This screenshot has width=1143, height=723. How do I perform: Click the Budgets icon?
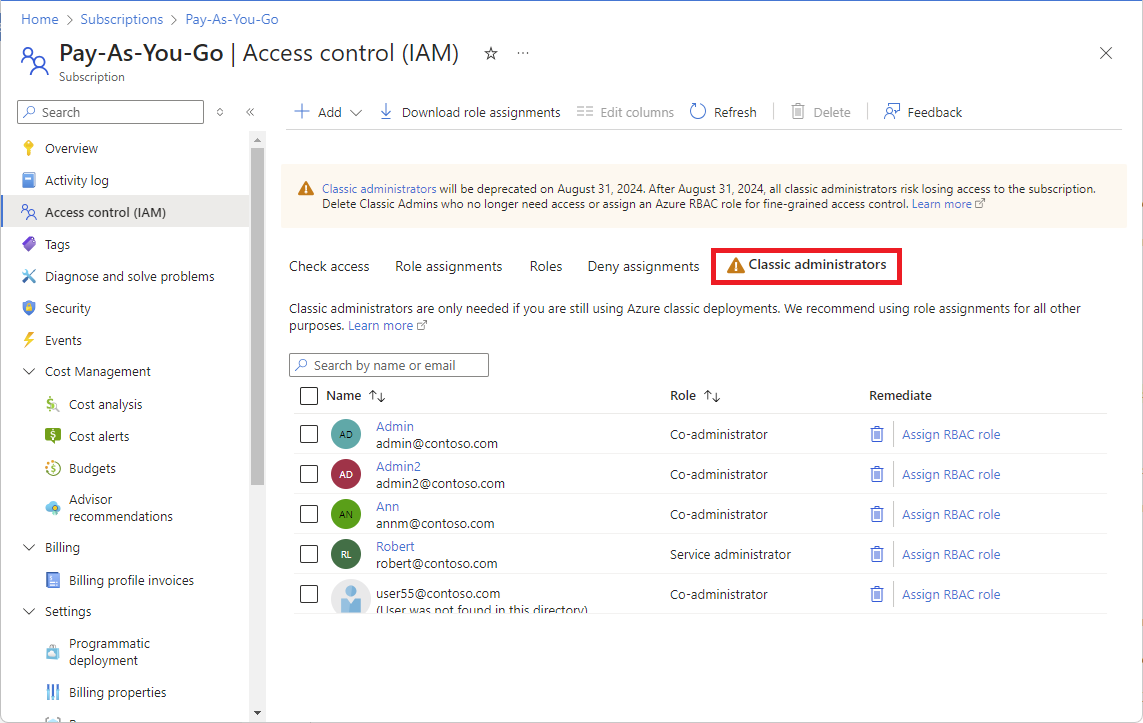[52, 468]
